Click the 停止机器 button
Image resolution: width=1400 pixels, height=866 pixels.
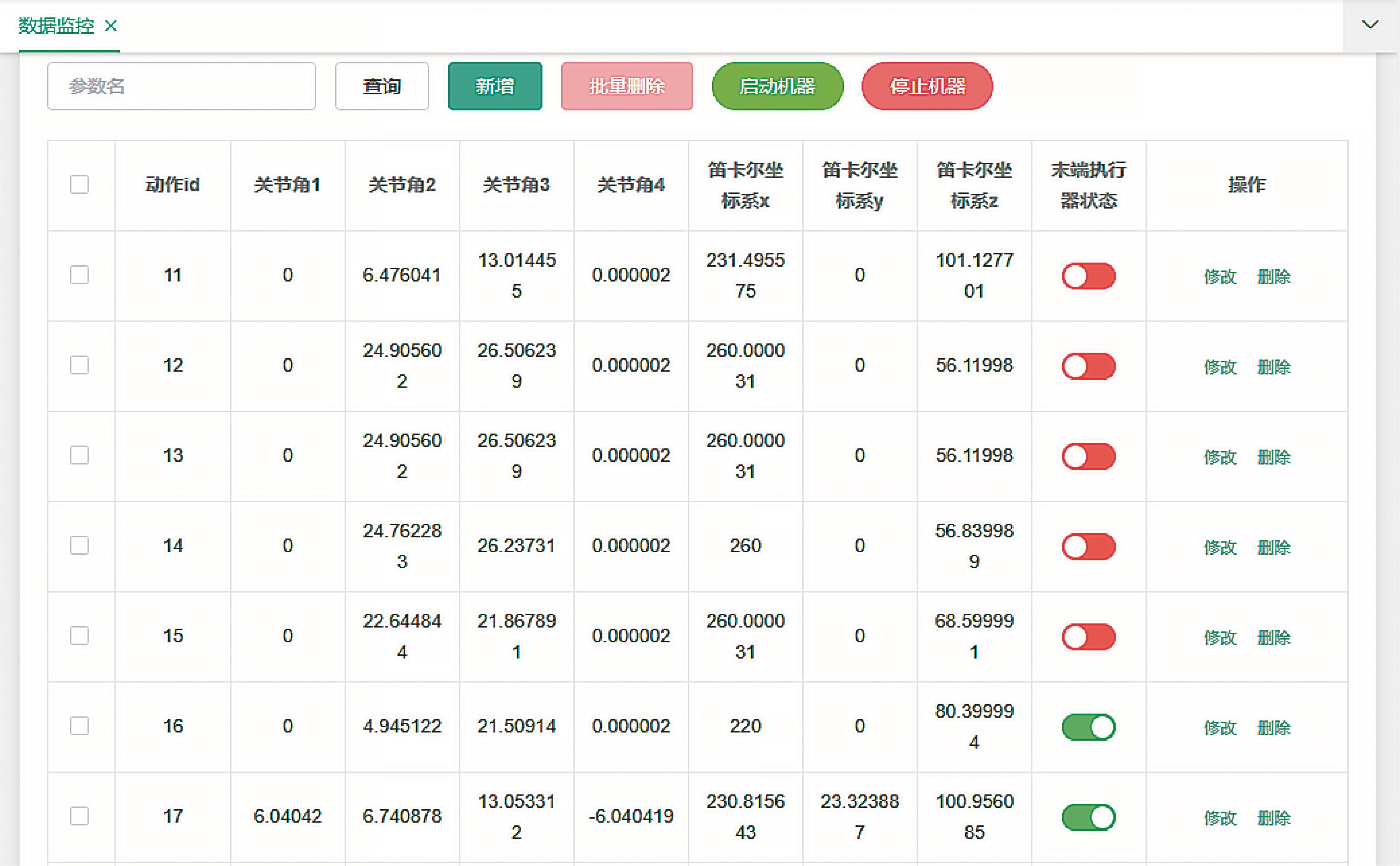(x=928, y=86)
